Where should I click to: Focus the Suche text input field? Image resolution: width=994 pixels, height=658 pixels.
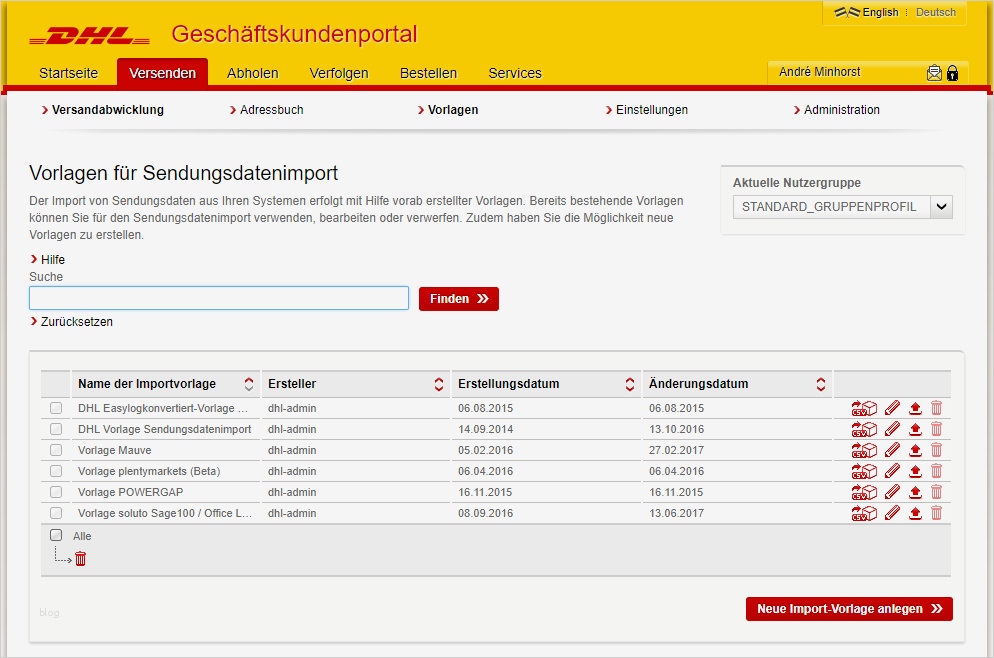[219, 298]
